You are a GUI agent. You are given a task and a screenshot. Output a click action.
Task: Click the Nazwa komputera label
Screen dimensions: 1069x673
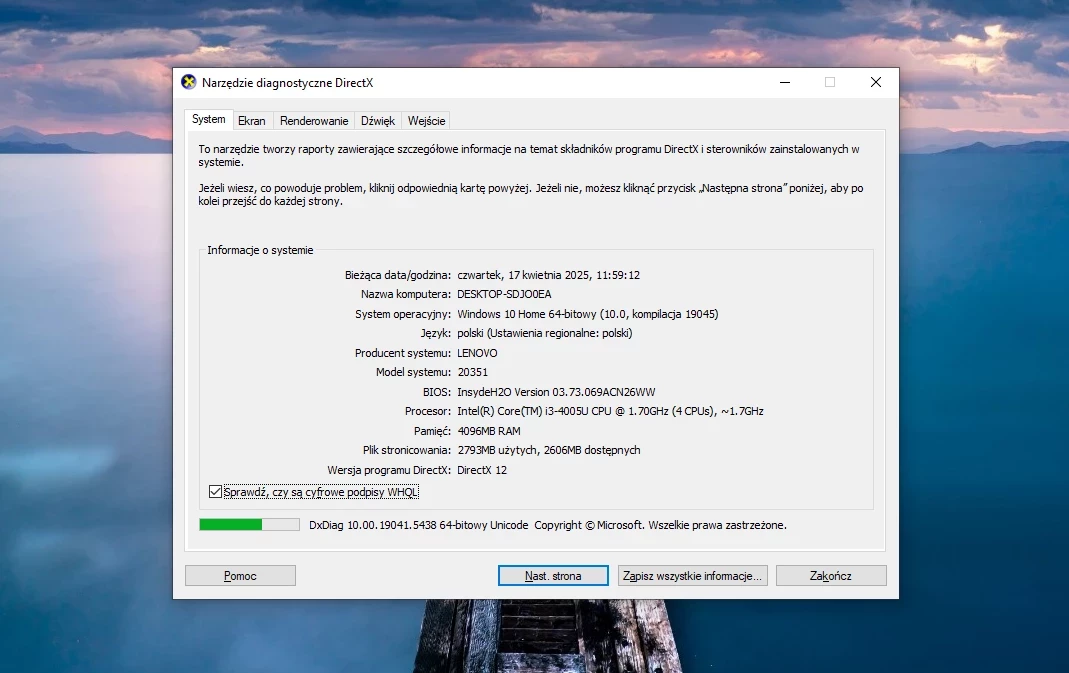[x=406, y=295]
